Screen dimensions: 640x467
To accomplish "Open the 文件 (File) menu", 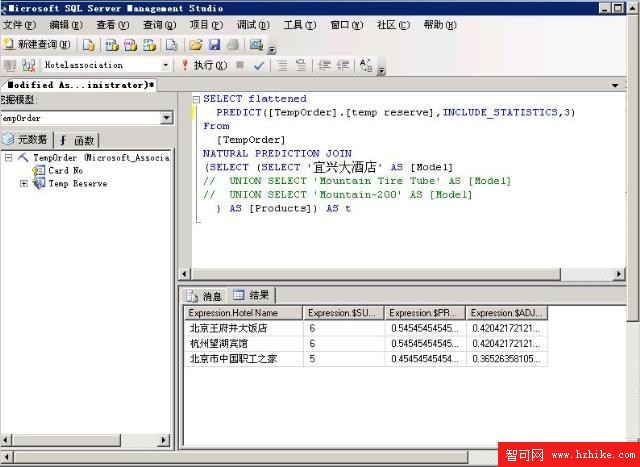I will pyautogui.click(x=19, y=25).
